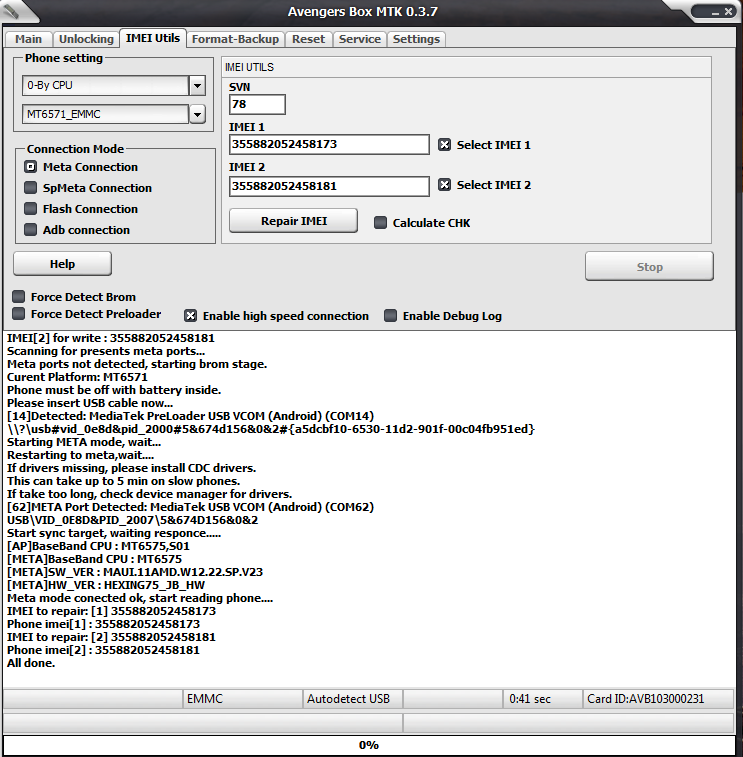
Task: Click '[META]HW_VER : HEXING75_JB_HW' log line
Action: pos(106,585)
